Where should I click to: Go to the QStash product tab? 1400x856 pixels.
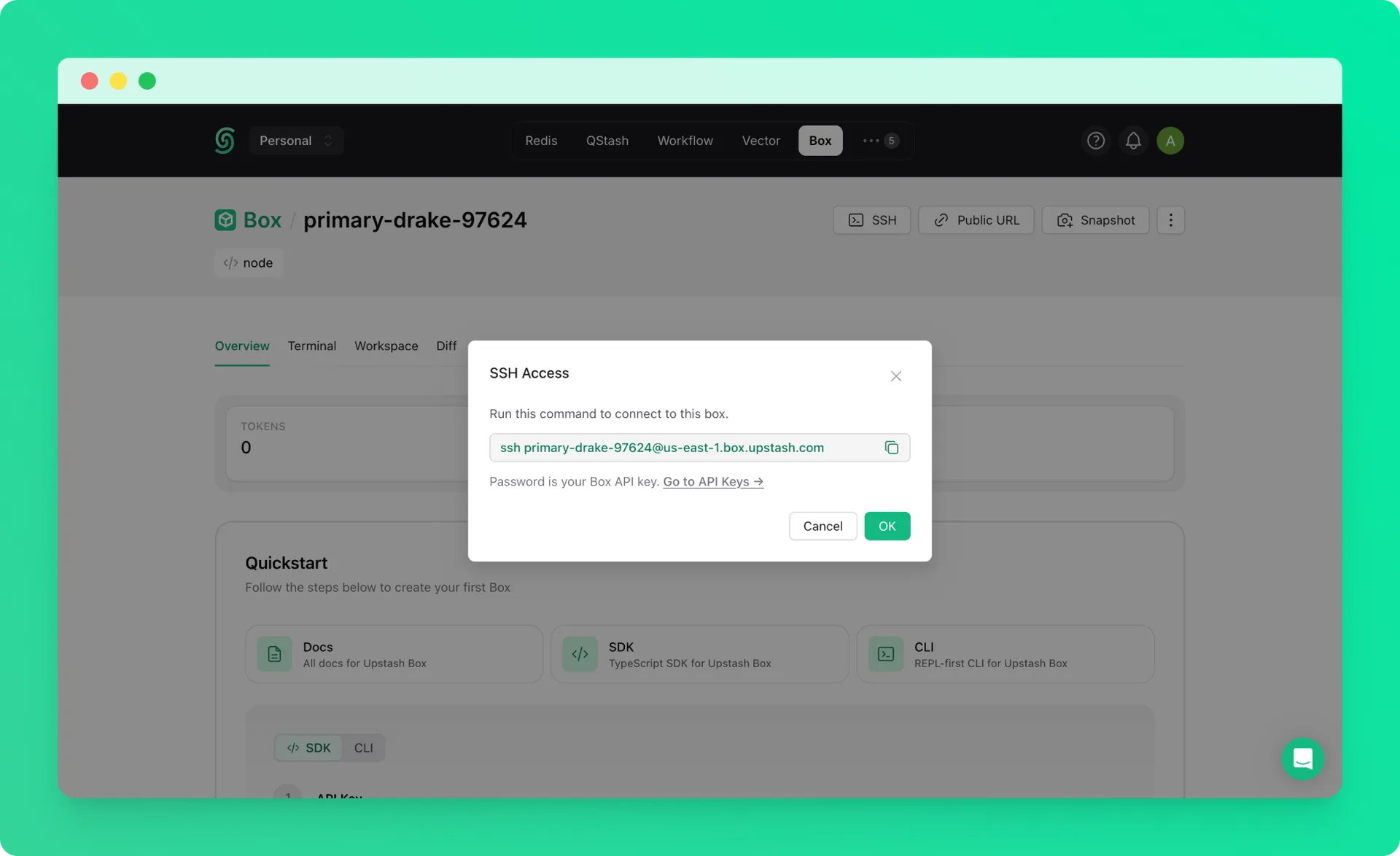tap(607, 141)
